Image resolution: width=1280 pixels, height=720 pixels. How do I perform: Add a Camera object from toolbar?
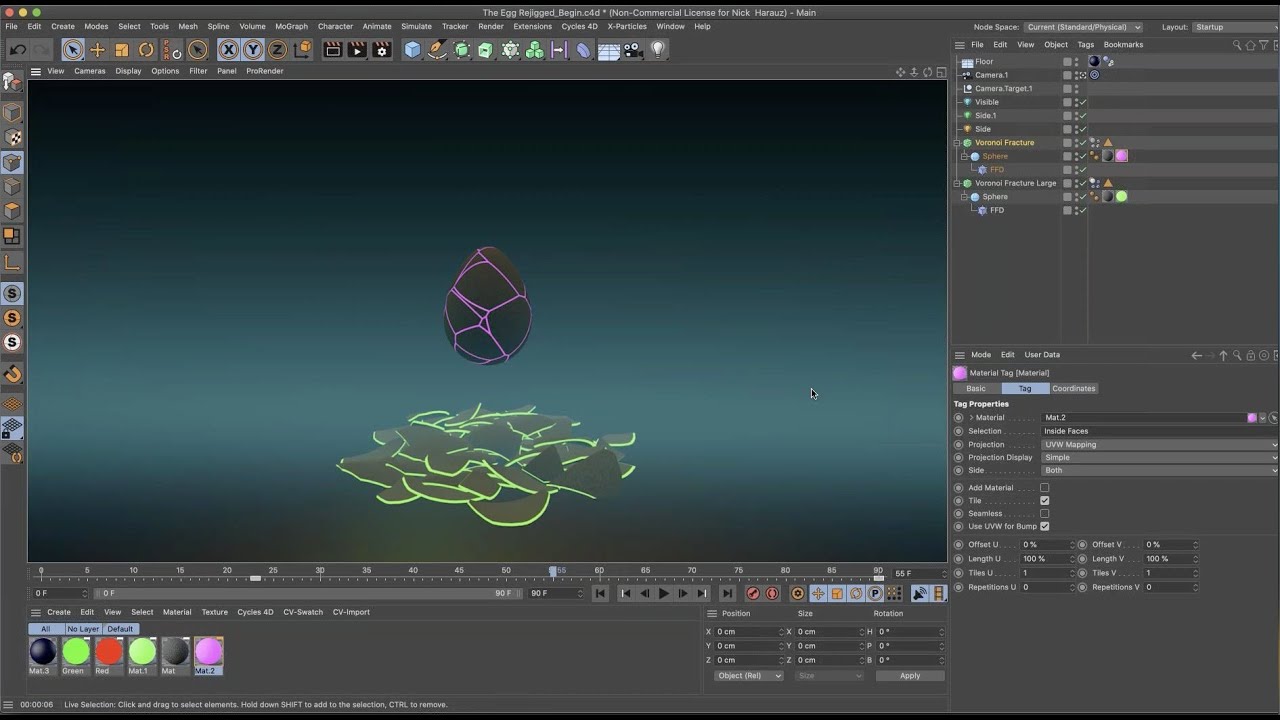click(x=633, y=50)
